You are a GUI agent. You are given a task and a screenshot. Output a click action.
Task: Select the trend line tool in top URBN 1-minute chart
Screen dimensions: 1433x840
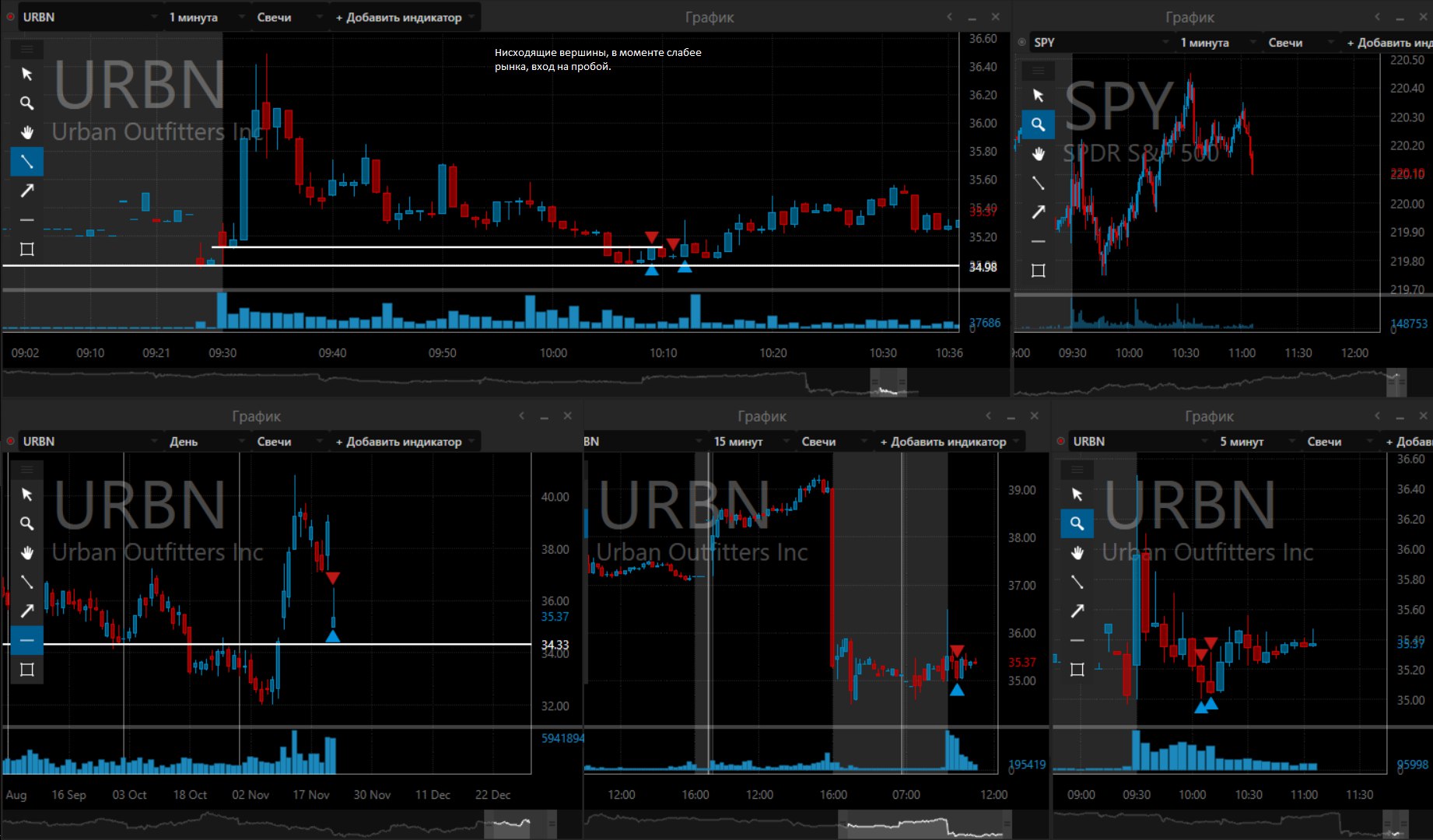(26, 162)
